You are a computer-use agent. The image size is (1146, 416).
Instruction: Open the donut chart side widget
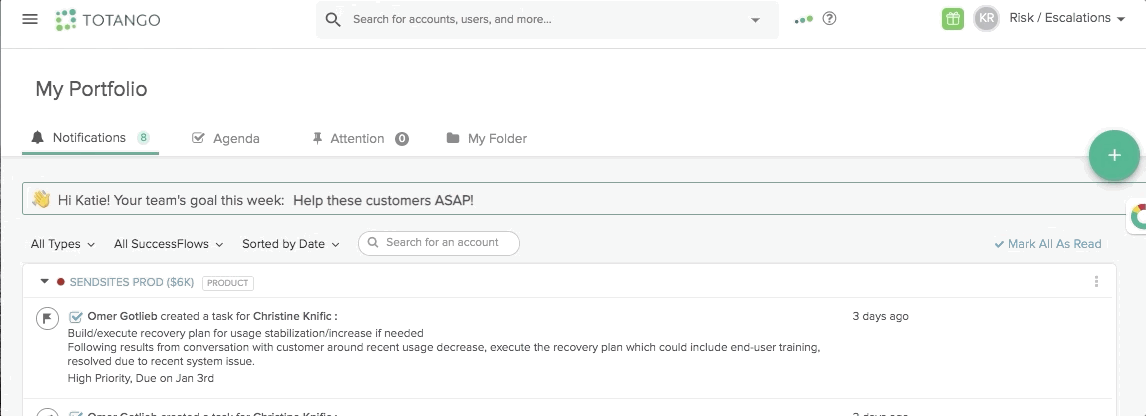click(1137, 217)
